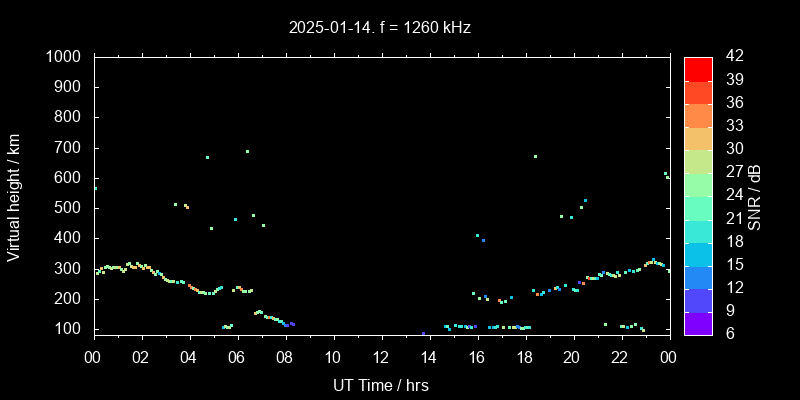This screenshot has height=400, width=800.
Task: Click the 'SNR / dB' colorbar label
Action: click(755, 195)
